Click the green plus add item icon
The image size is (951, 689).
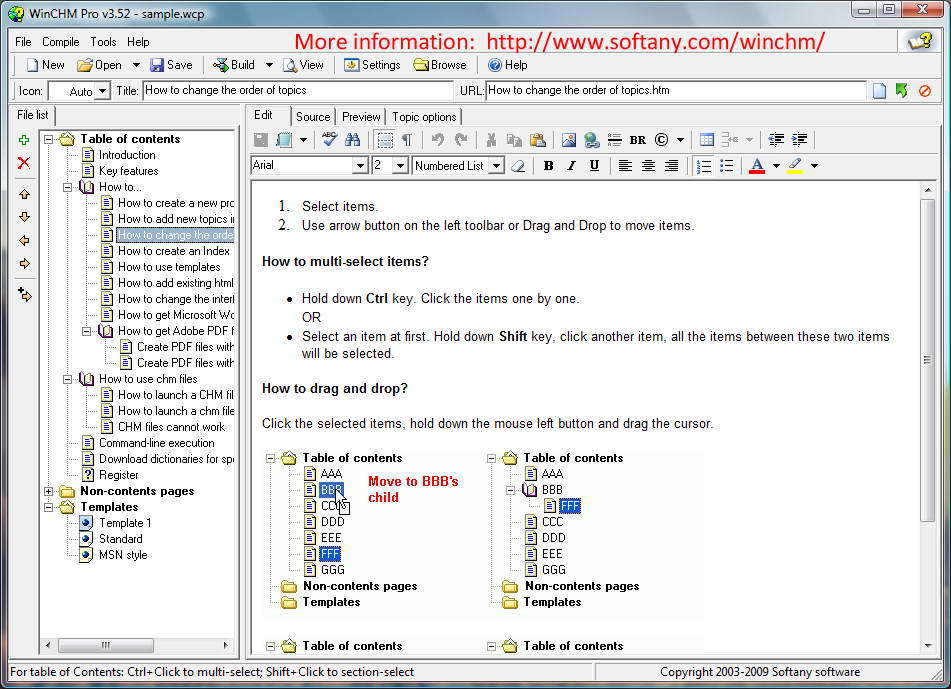click(24, 140)
